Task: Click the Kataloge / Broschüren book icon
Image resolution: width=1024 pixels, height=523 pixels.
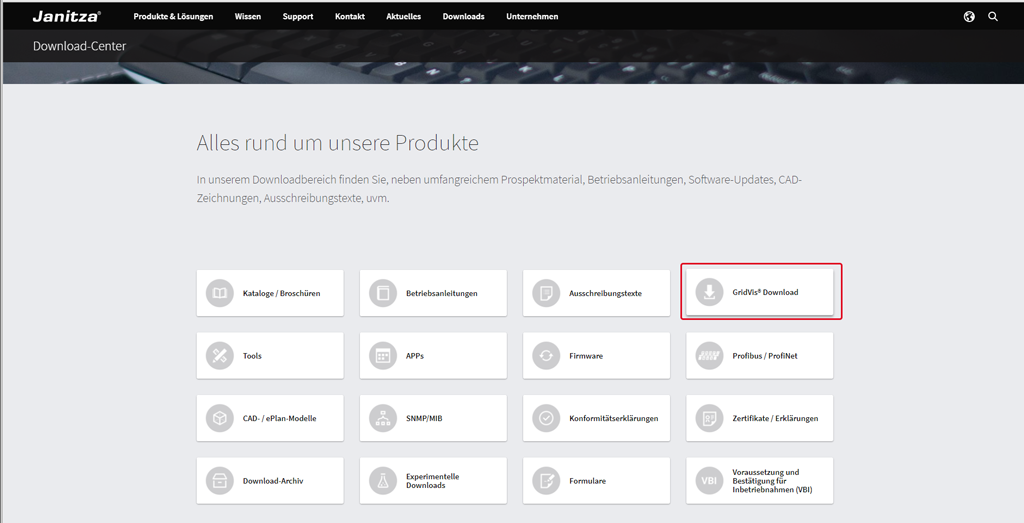Action: [219, 293]
